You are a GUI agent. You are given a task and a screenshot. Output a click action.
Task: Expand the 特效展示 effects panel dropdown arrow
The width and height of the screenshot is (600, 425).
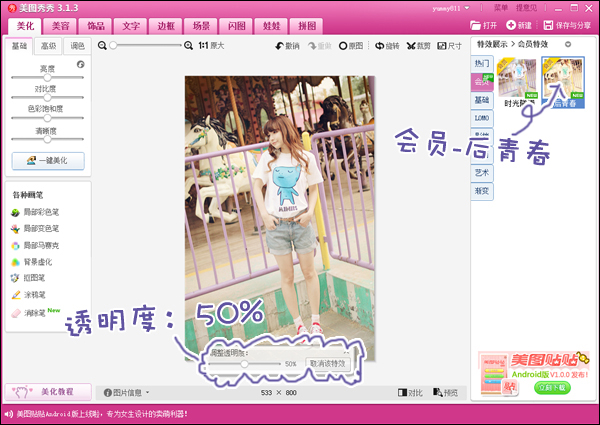[568, 44]
